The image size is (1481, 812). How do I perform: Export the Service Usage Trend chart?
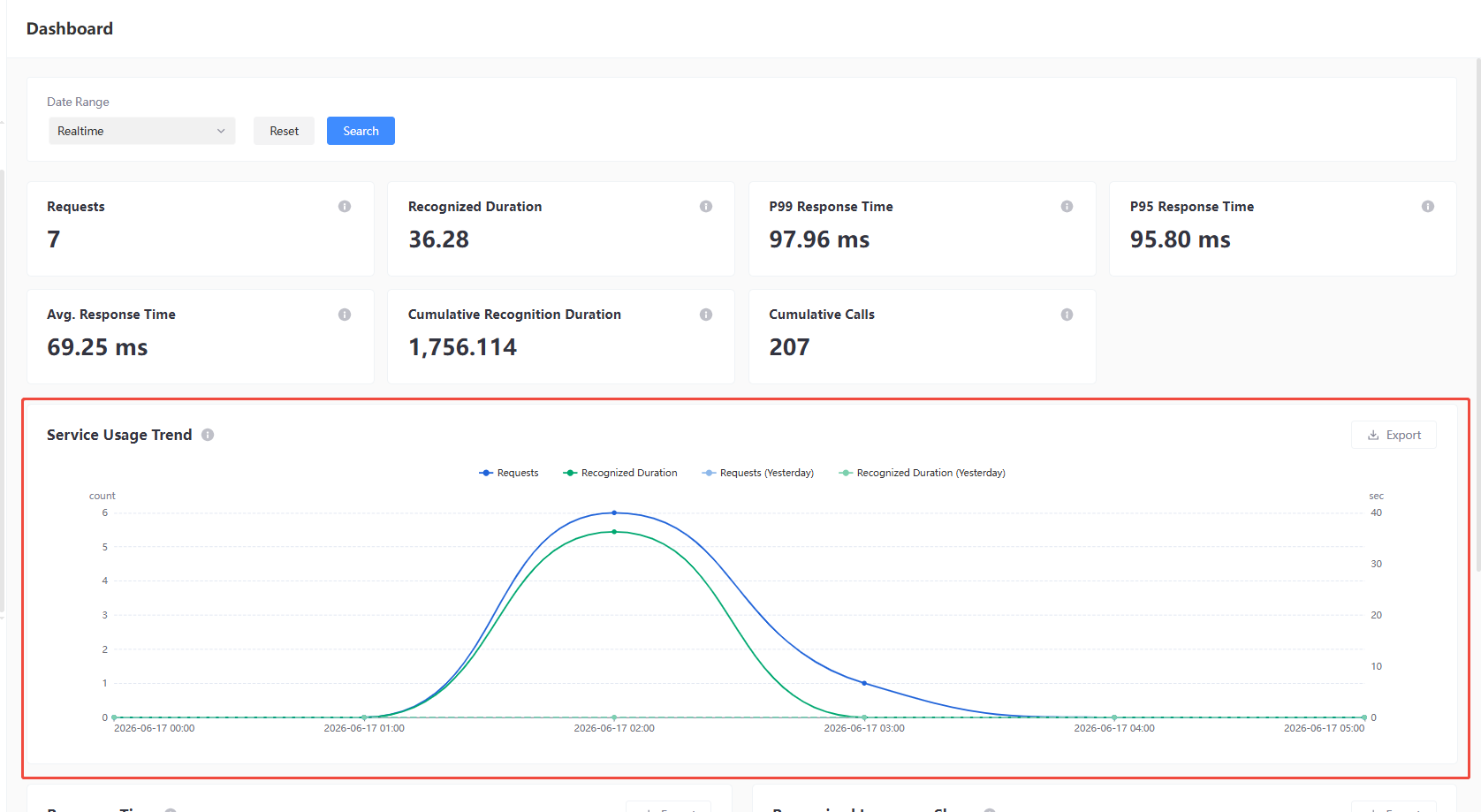[1394, 435]
